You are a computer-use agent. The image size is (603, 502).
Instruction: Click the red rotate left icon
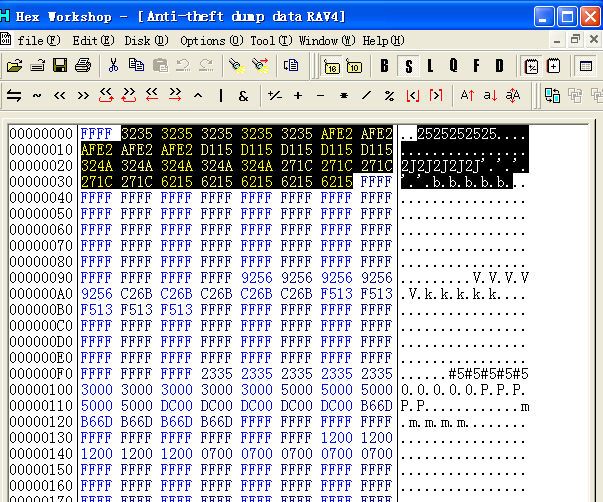(106, 95)
